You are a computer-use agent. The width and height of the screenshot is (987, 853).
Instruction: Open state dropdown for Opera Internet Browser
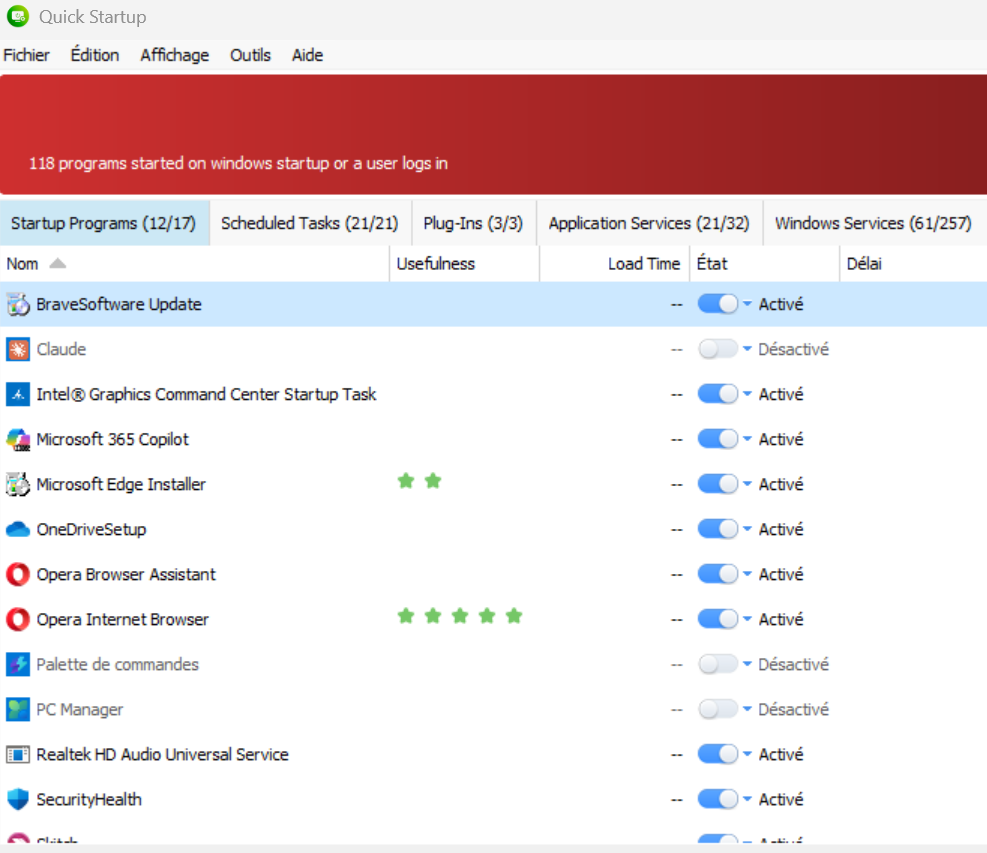(x=747, y=619)
